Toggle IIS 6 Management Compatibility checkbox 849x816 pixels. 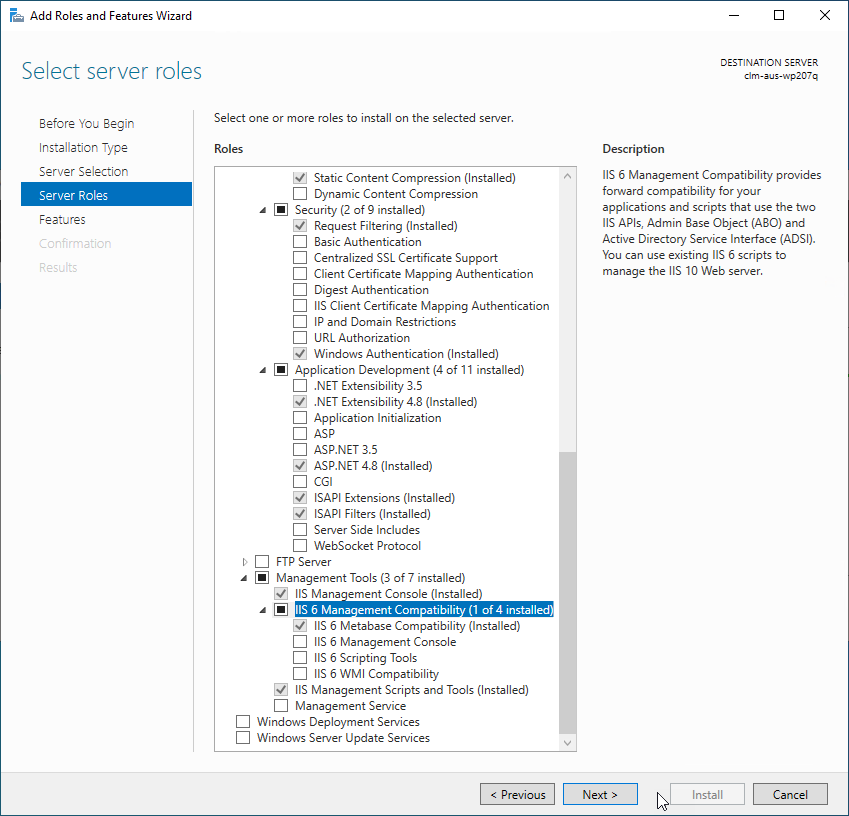[281, 610]
